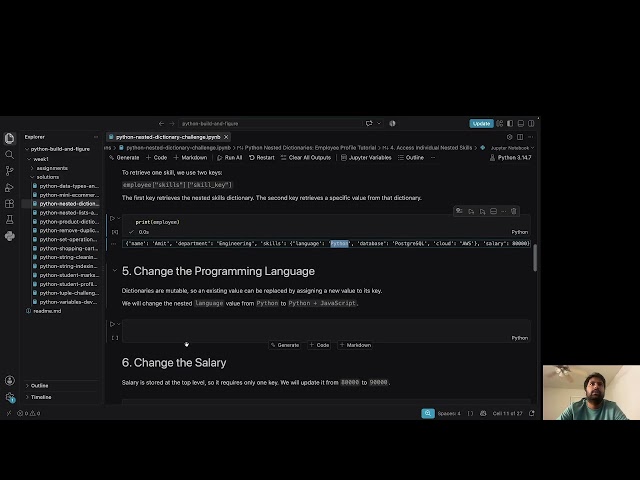Screen dimensions: 640x480
Task: Click the trash icon to delete the cell
Action: click(514, 211)
